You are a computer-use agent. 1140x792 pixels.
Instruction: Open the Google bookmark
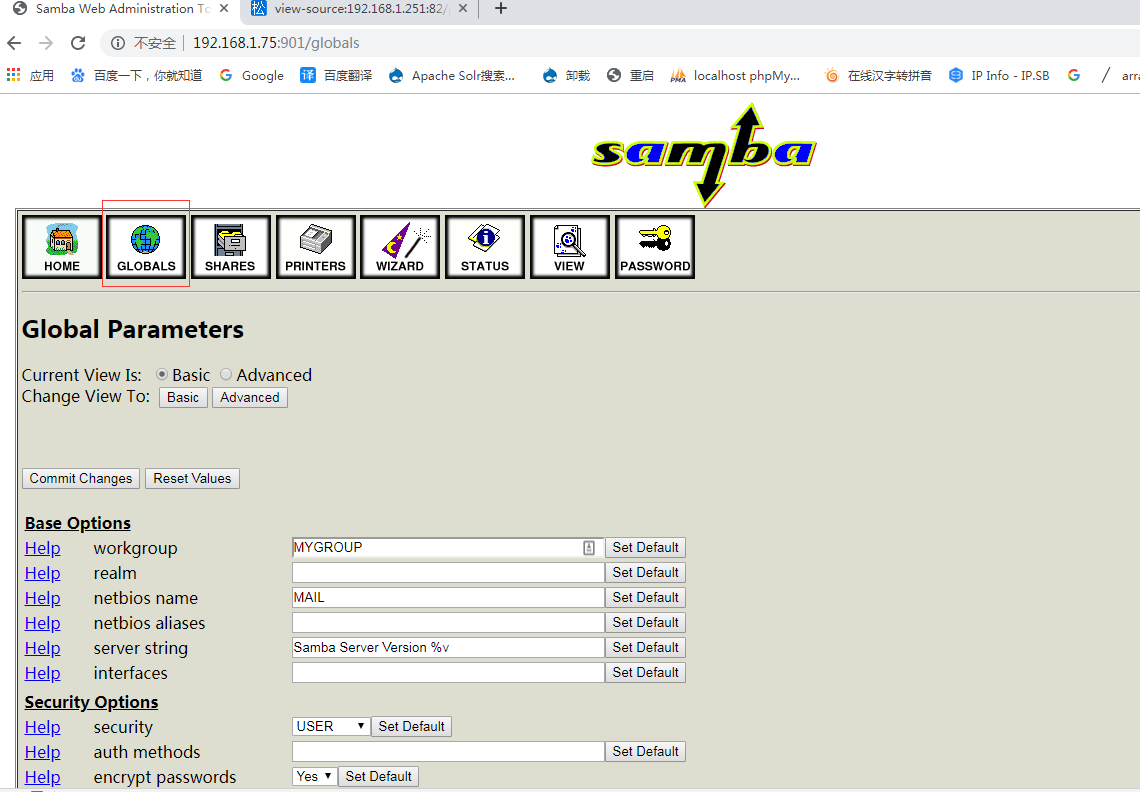[x=252, y=75]
